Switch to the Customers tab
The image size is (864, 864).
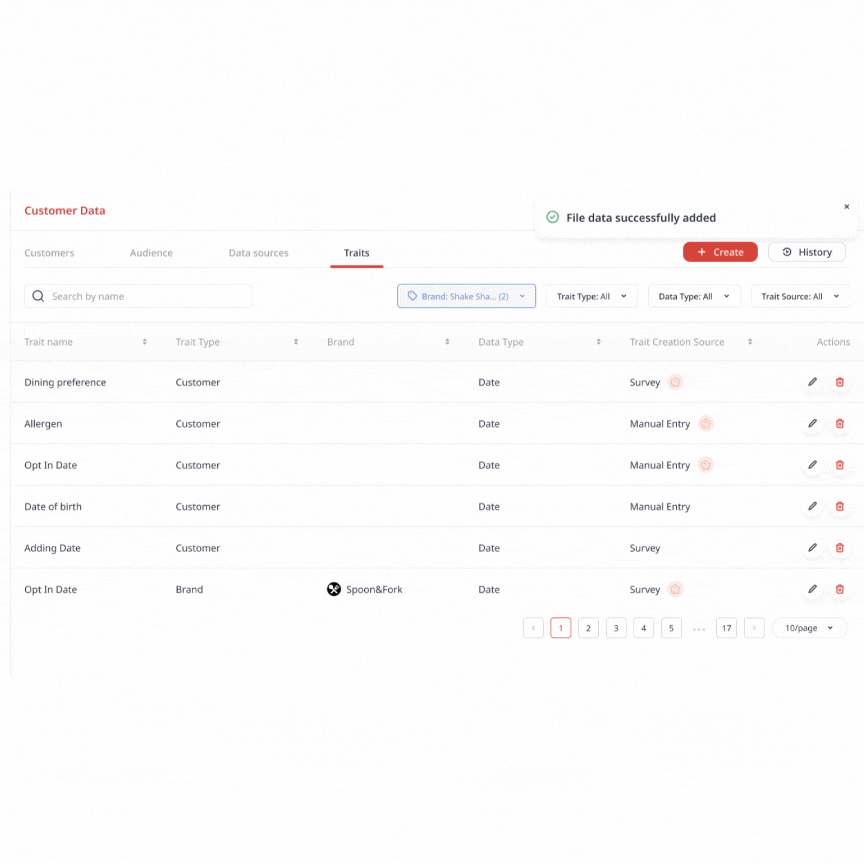click(49, 252)
